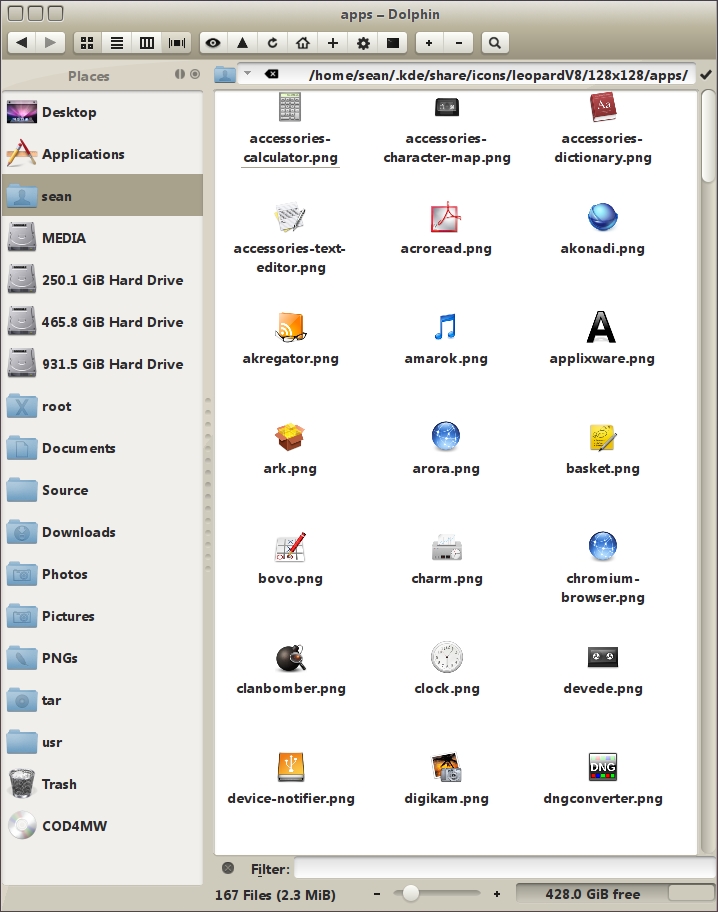718x912 pixels.
Task: Click the plus create-new toolbar icon
Action: coord(333,42)
